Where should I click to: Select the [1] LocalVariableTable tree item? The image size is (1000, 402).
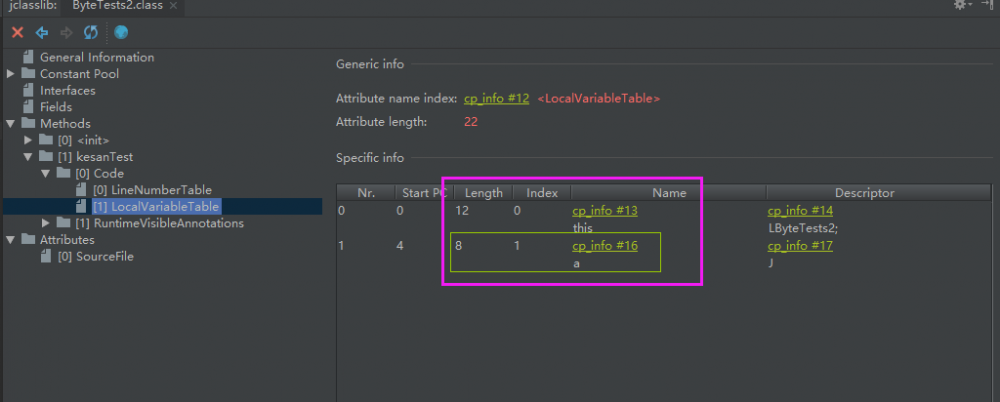(156, 207)
